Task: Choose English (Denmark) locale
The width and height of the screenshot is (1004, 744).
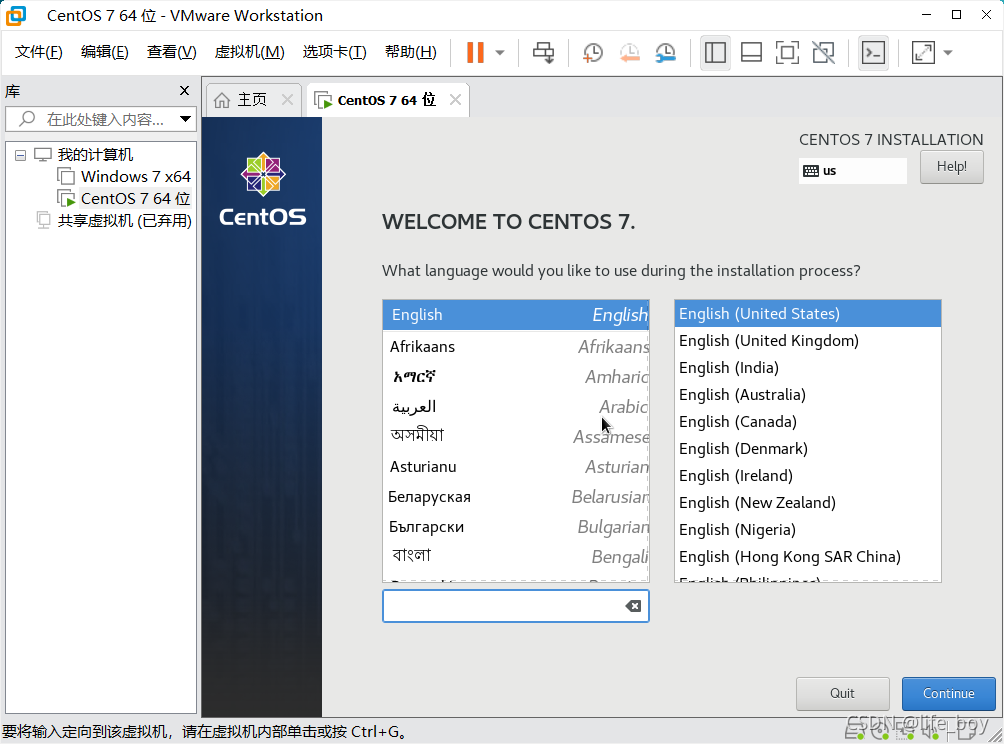Action: click(807, 448)
